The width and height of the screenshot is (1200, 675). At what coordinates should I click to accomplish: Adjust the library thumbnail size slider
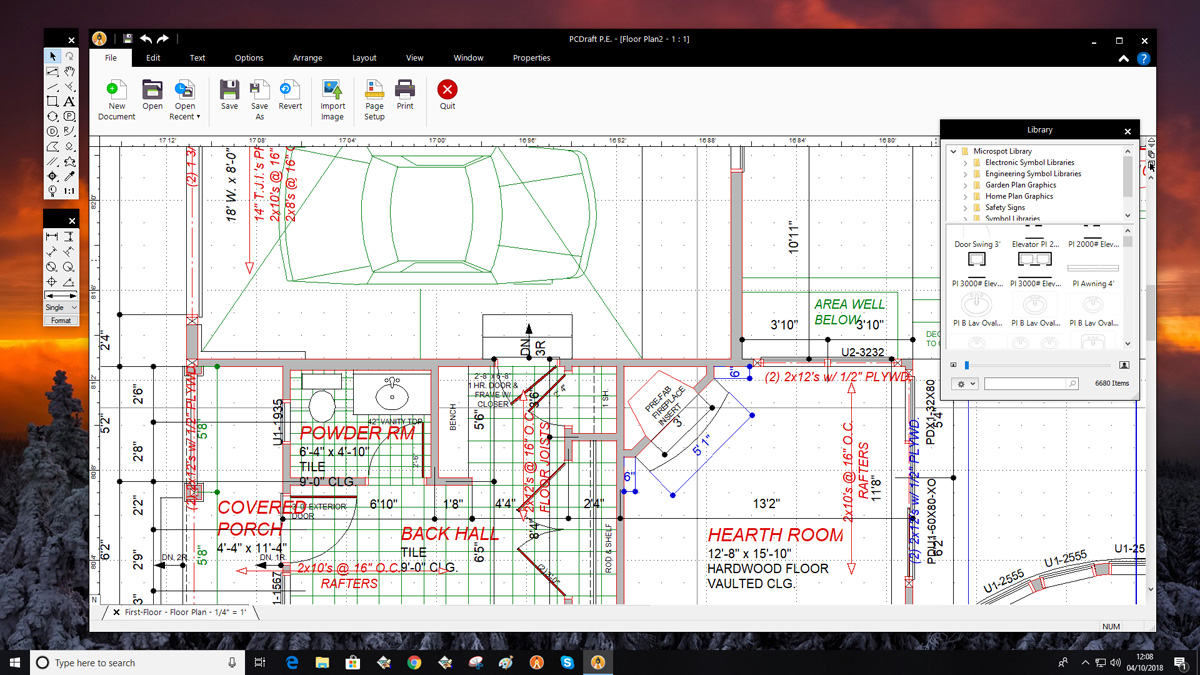967,366
